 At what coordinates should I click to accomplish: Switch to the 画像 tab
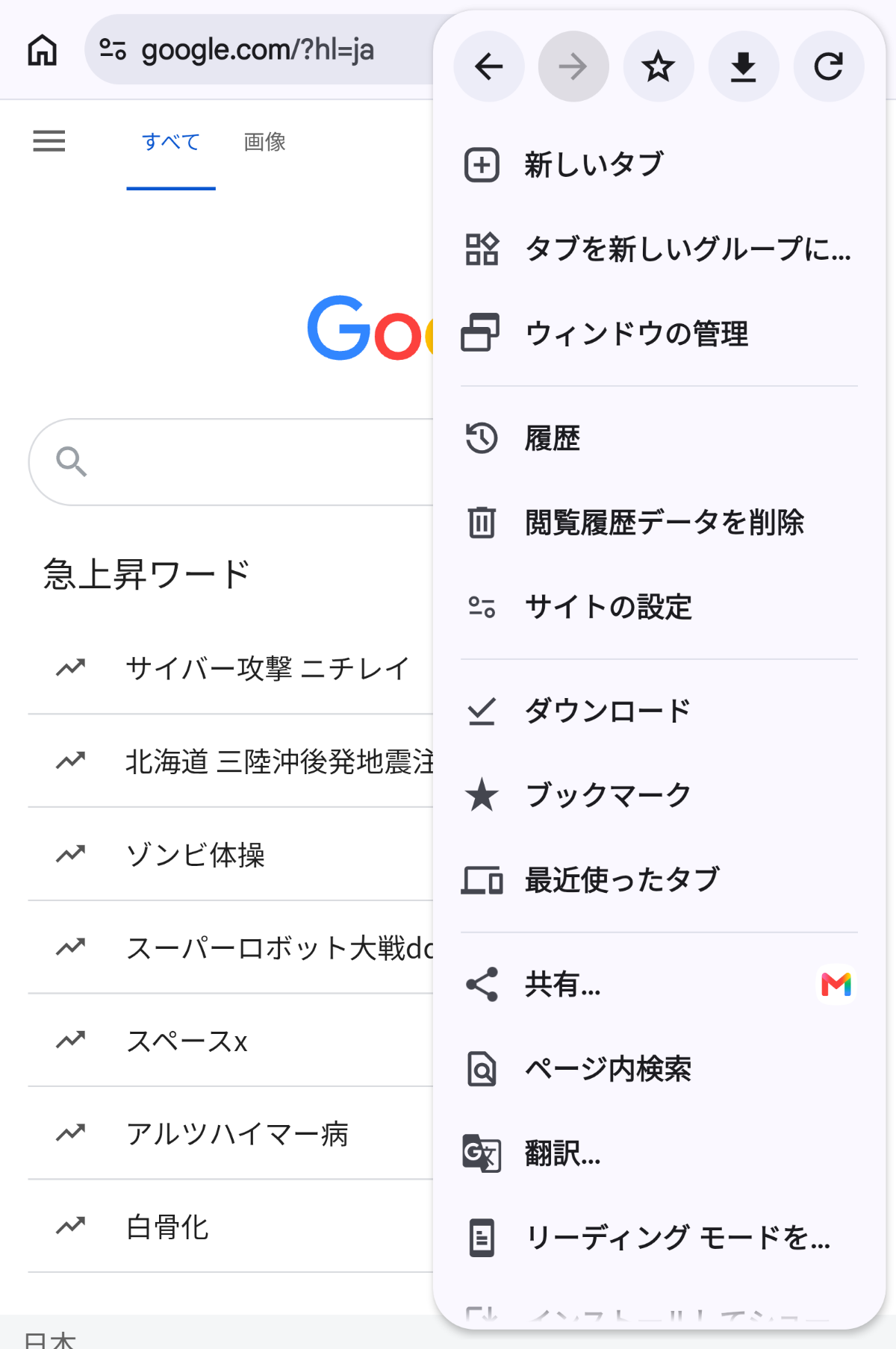point(265,142)
